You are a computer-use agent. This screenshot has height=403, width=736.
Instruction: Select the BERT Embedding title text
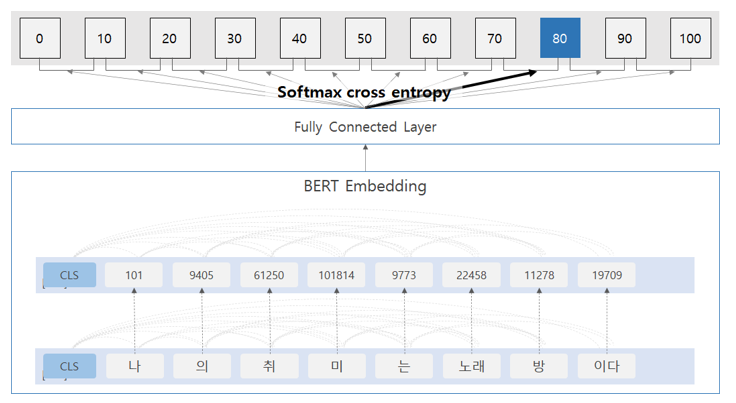(x=365, y=186)
